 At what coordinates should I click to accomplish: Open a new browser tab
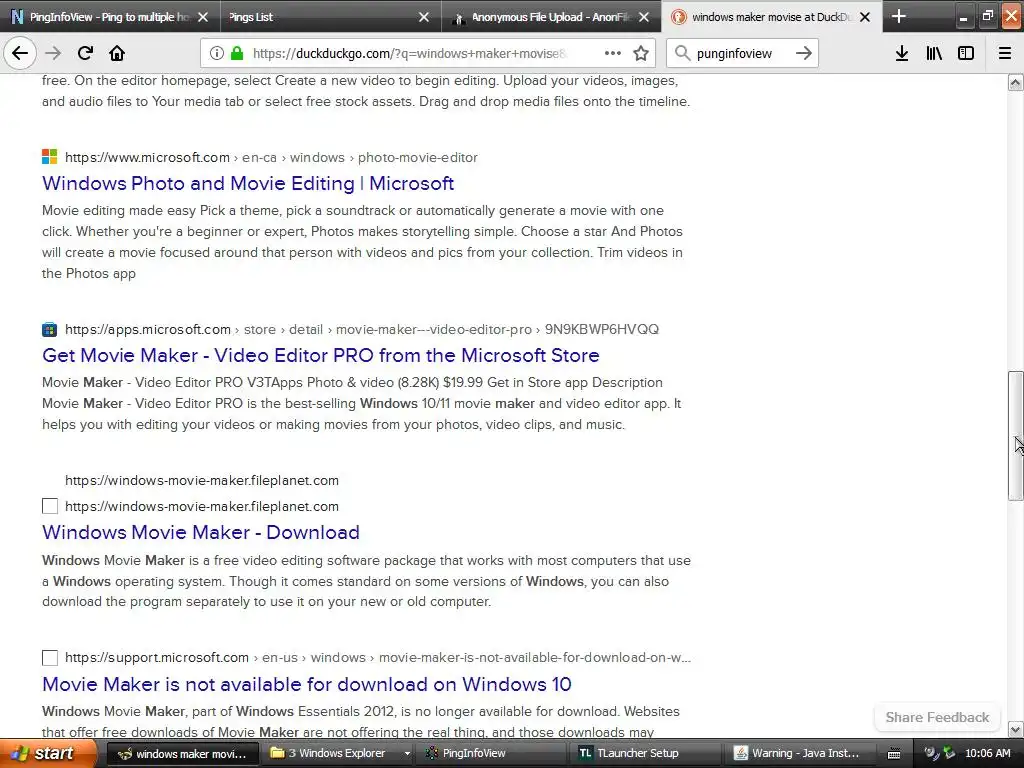899,16
